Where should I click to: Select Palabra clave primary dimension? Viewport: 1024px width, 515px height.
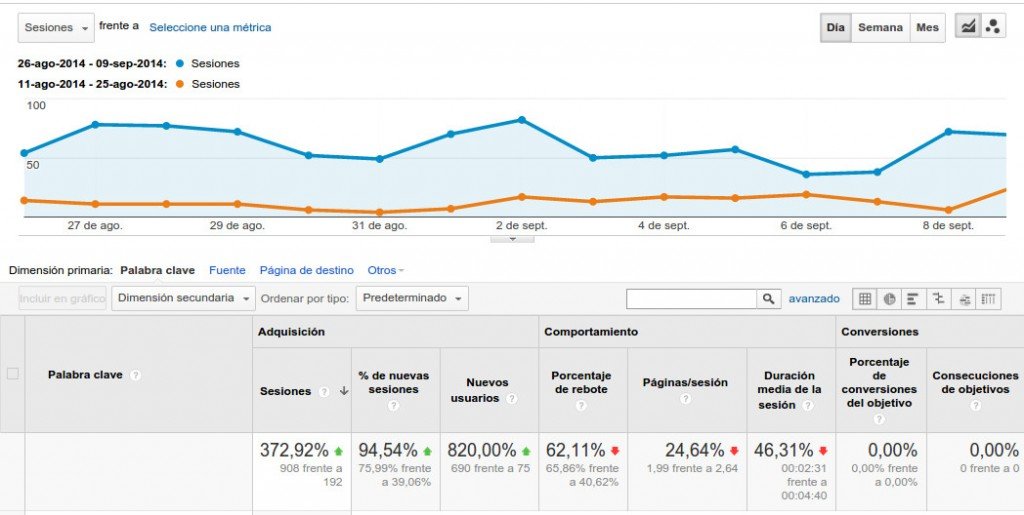click(157, 270)
